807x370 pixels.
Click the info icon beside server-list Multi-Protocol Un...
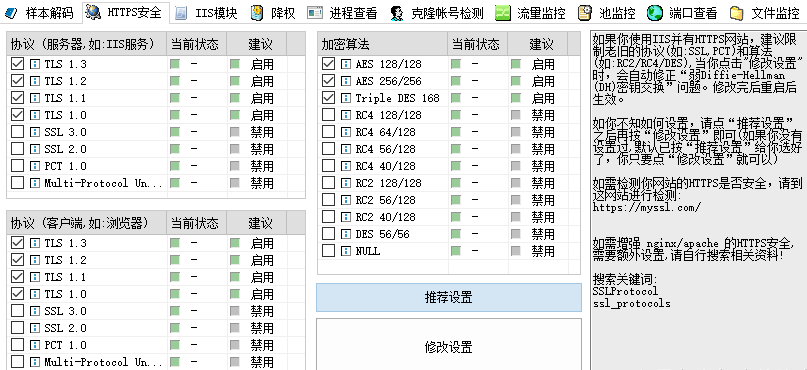(34, 183)
